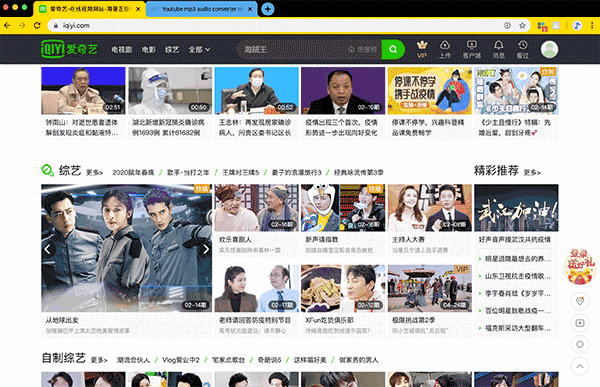Viewport: 600px width, 387px height.
Task: Close the Youtube mp3 audio converter tab
Action: pyautogui.click(x=250, y=9)
